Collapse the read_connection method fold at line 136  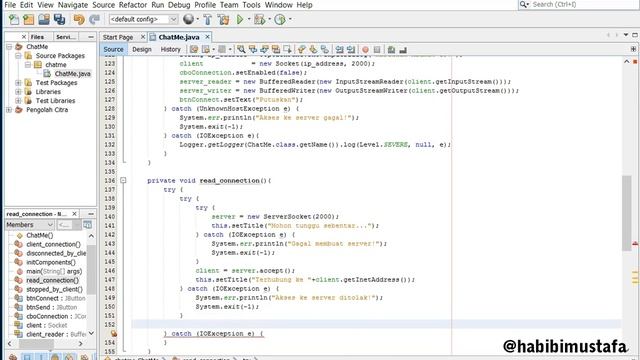pyautogui.click(x=123, y=180)
